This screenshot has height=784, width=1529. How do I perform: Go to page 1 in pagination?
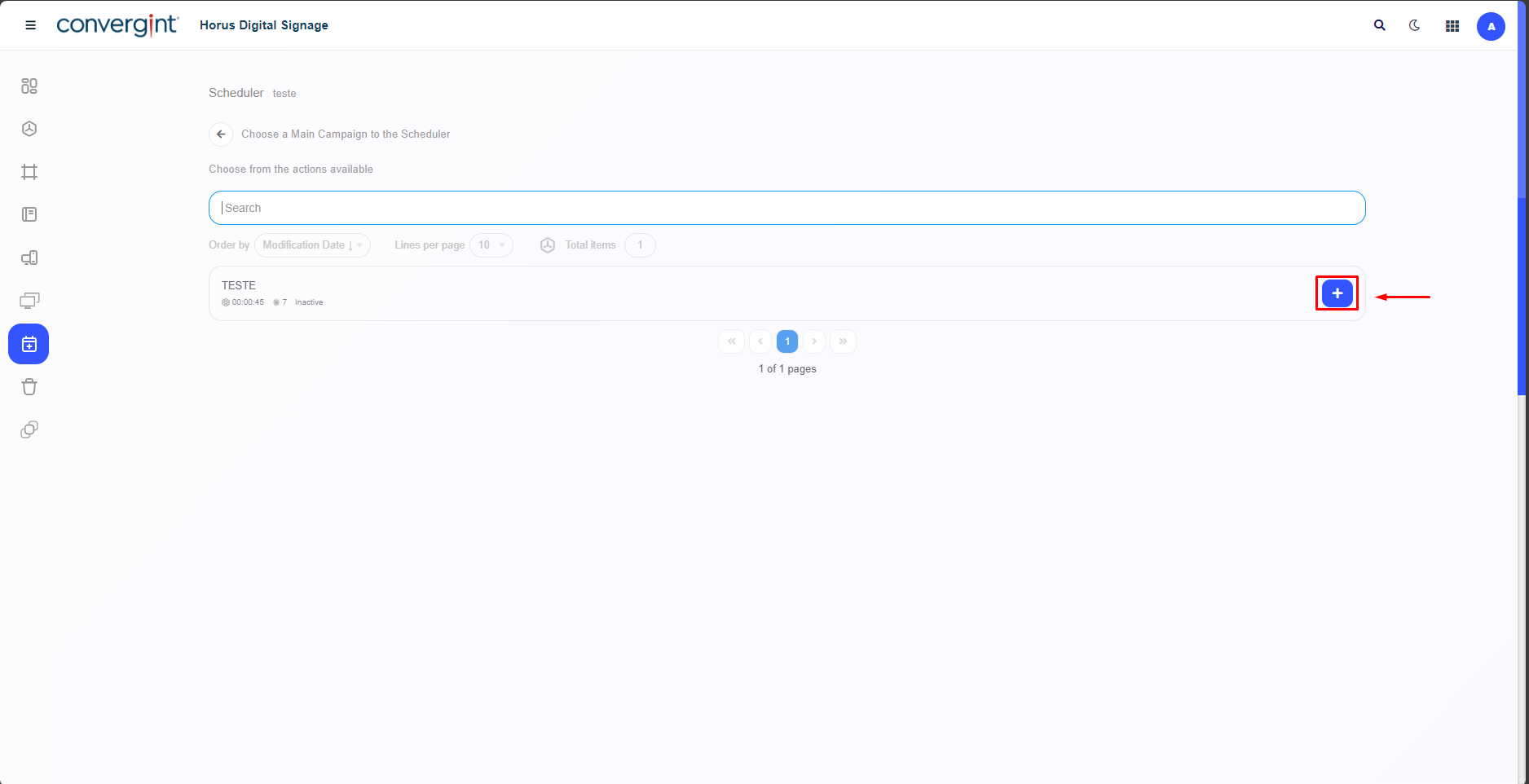tap(787, 341)
